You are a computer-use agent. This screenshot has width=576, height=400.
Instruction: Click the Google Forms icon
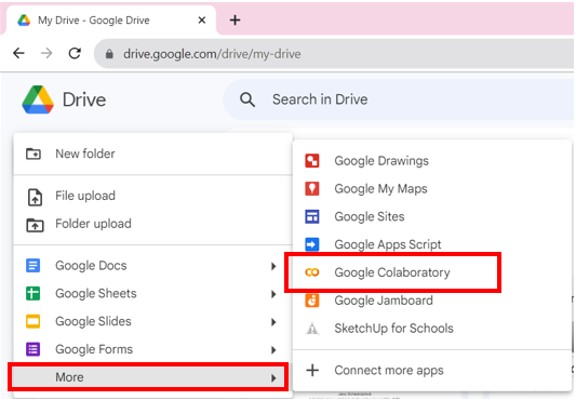pyautogui.click(x=33, y=349)
